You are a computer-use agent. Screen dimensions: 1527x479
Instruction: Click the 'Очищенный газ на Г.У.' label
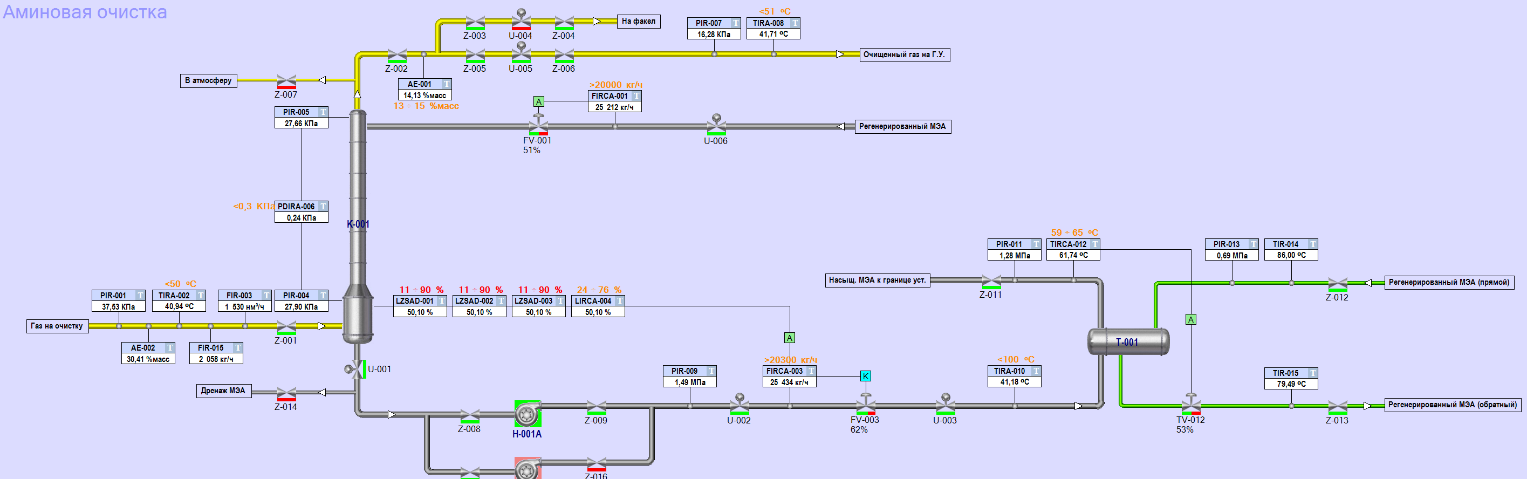905,56
